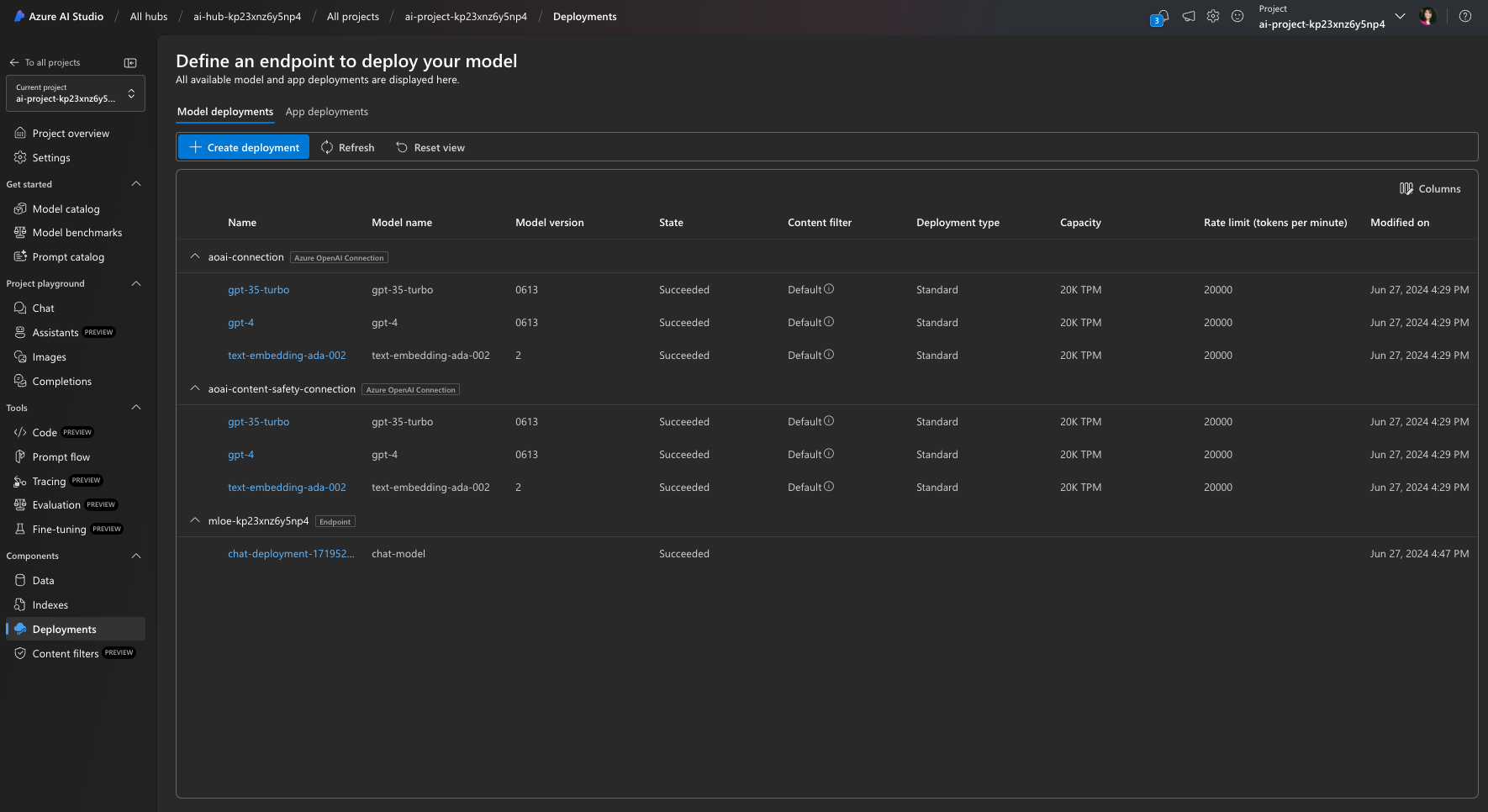Open gpt-4 link under aoai-connection
The height and width of the screenshot is (812, 1488).
point(240,322)
